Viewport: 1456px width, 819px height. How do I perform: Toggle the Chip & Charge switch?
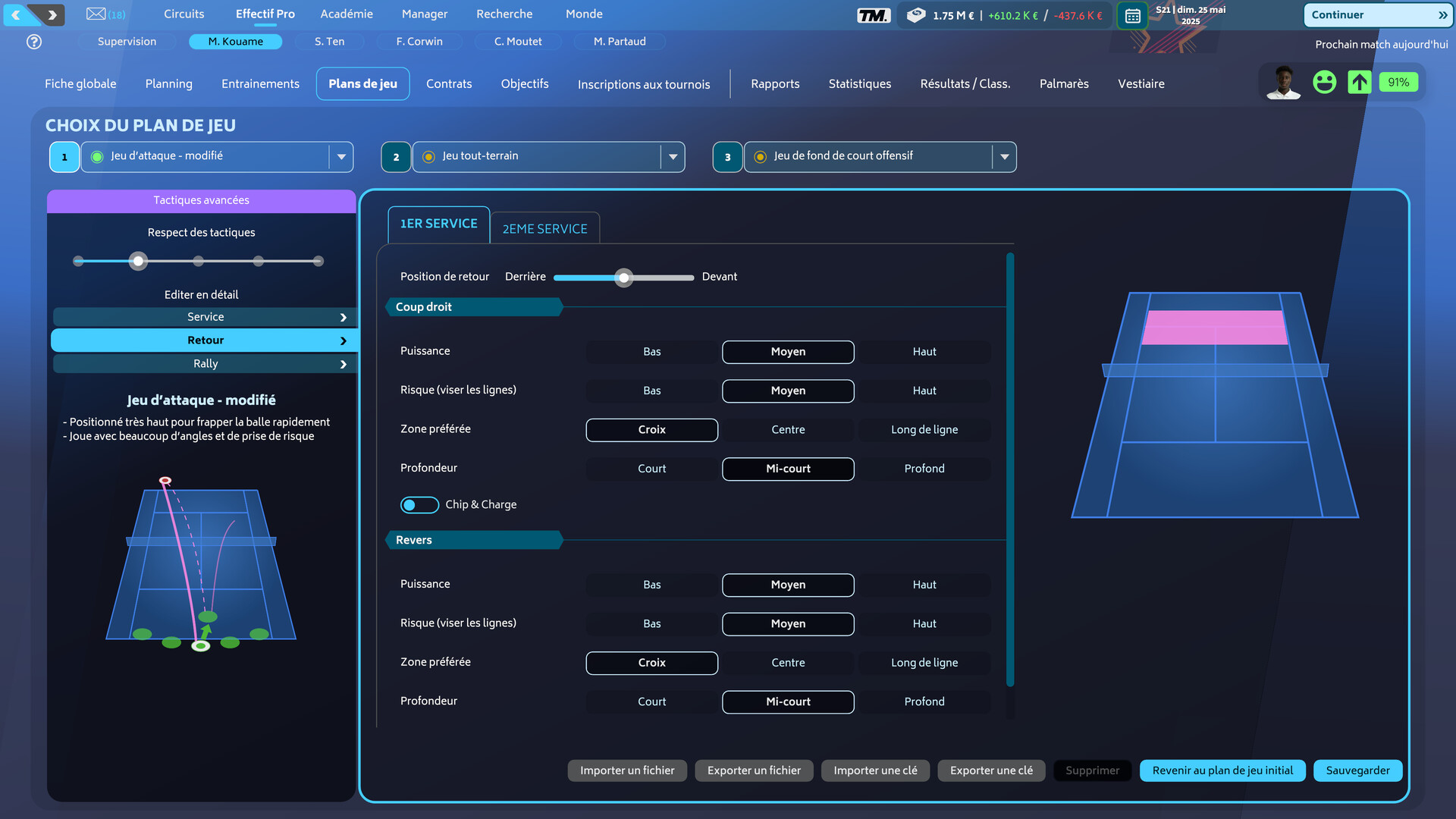(419, 505)
